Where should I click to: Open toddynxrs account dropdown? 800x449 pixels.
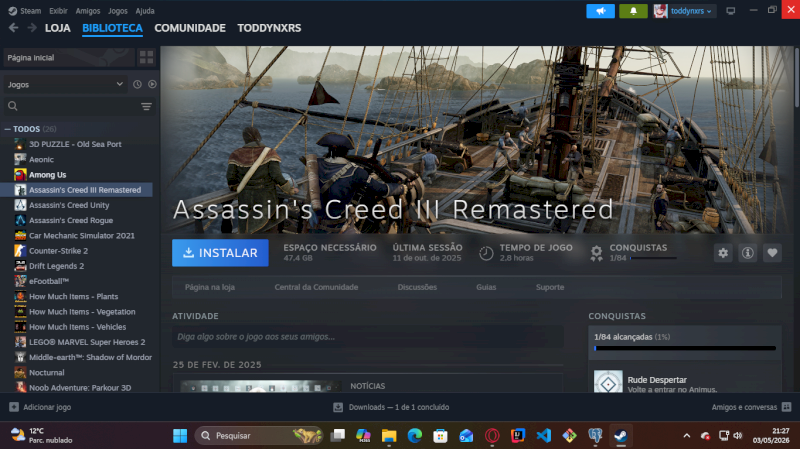click(685, 11)
